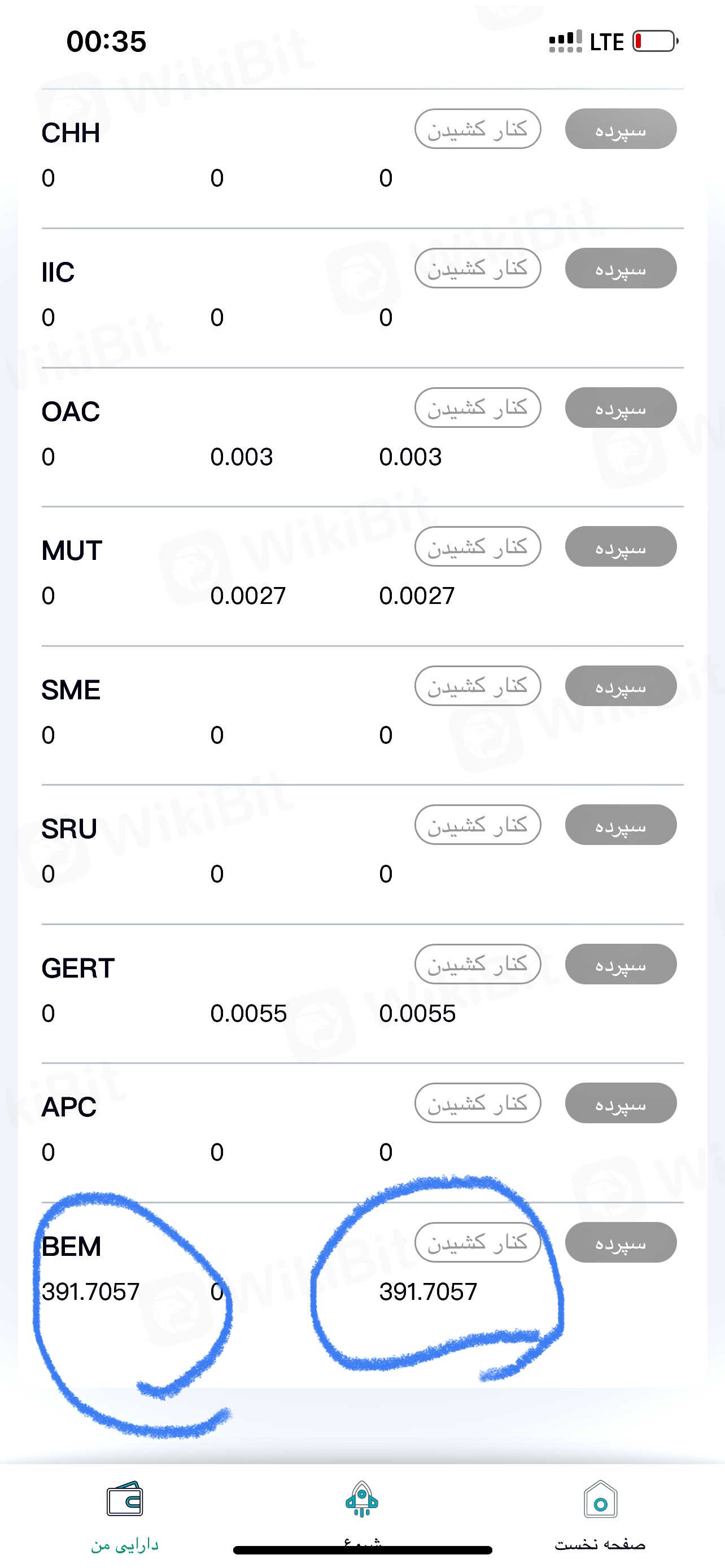Tap the withdraw button in the BEM row

477,1242
